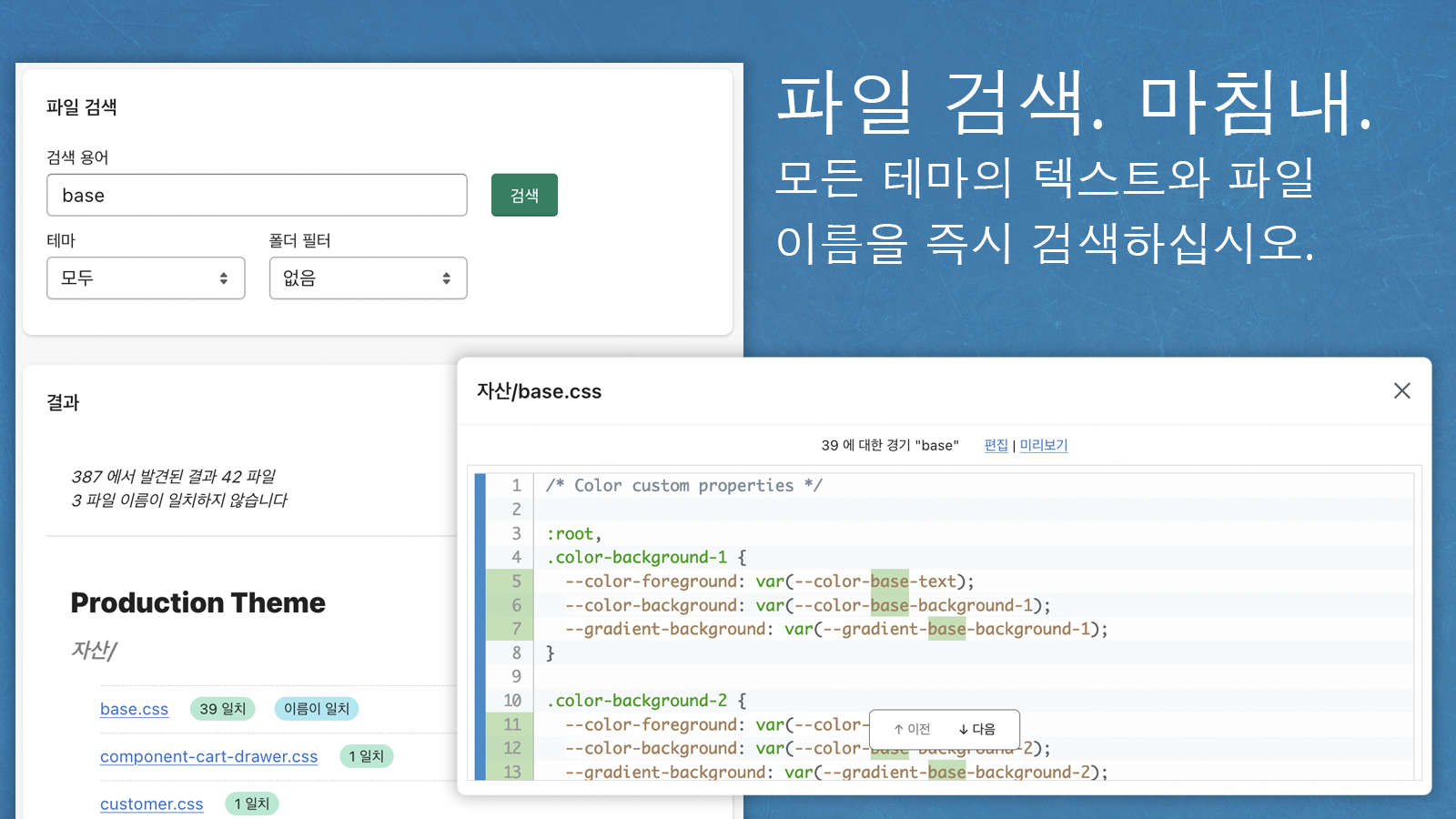
Task: Go to previous match with 이전 button
Action: pyautogui.click(x=912, y=729)
